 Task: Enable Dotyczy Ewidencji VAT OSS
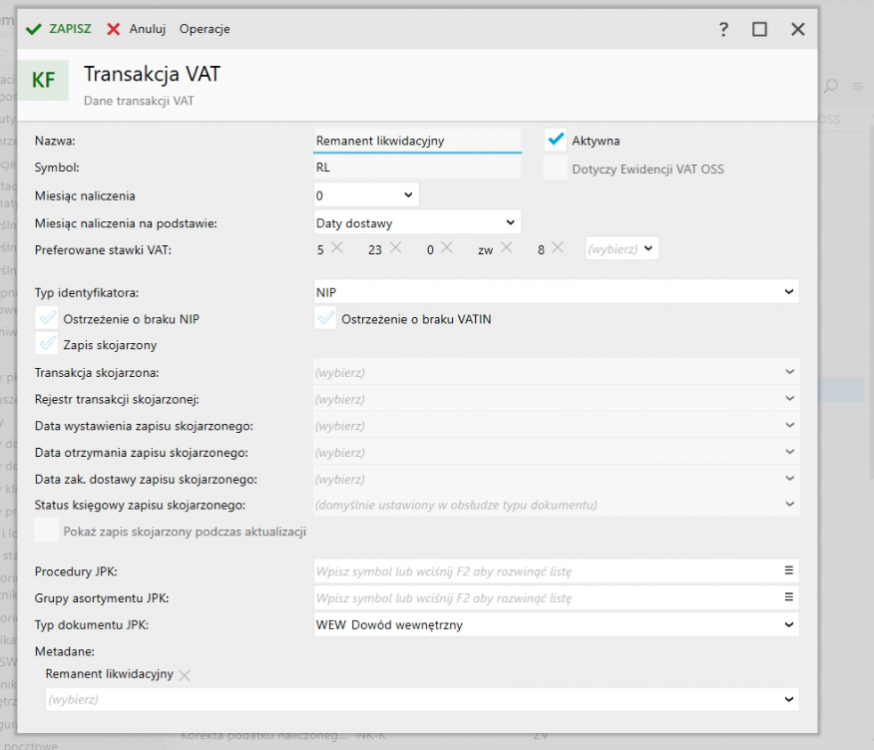point(552,168)
